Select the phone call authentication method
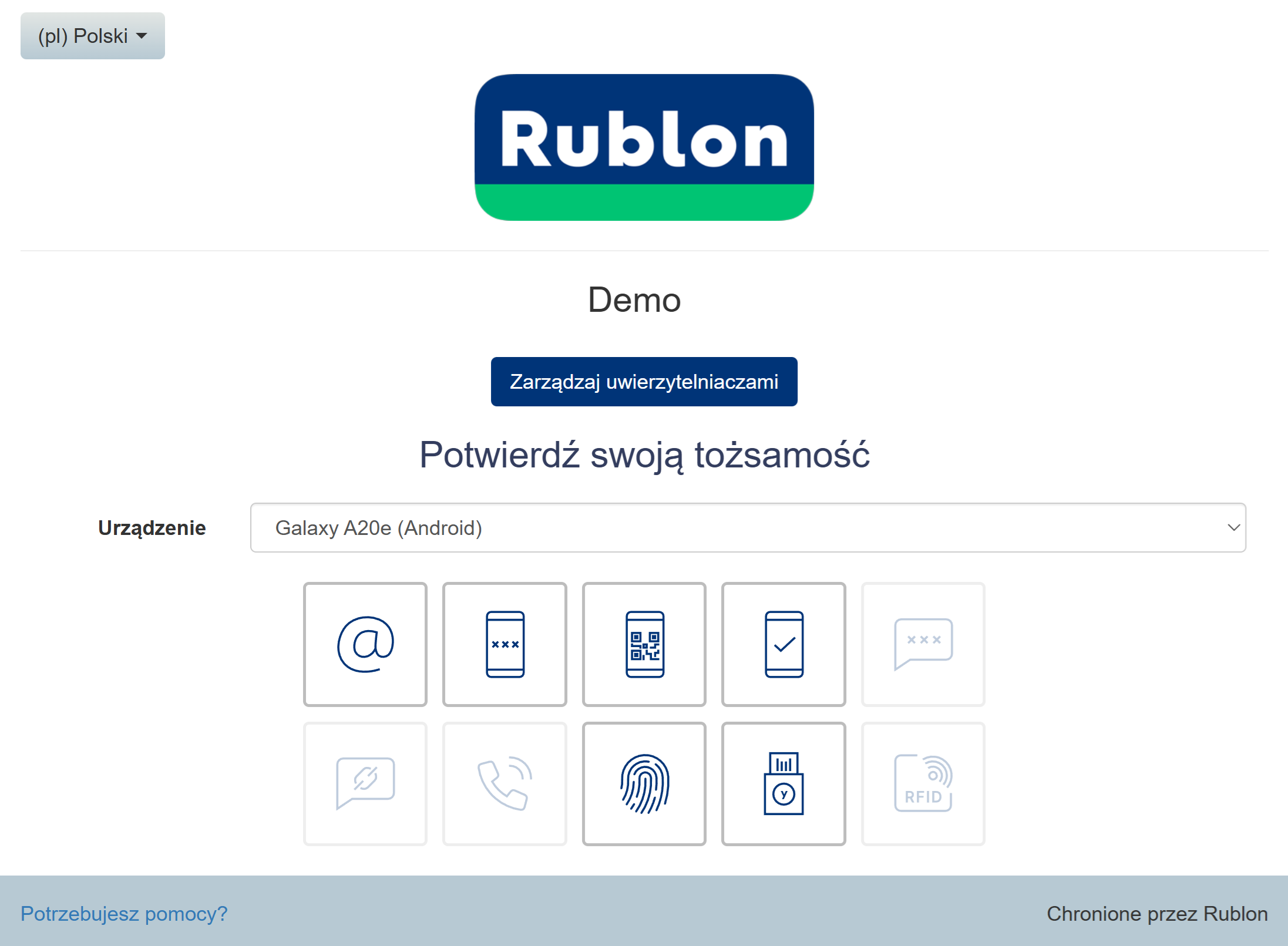Viewport: 1288px width, 946px height. tap(505, 784)
